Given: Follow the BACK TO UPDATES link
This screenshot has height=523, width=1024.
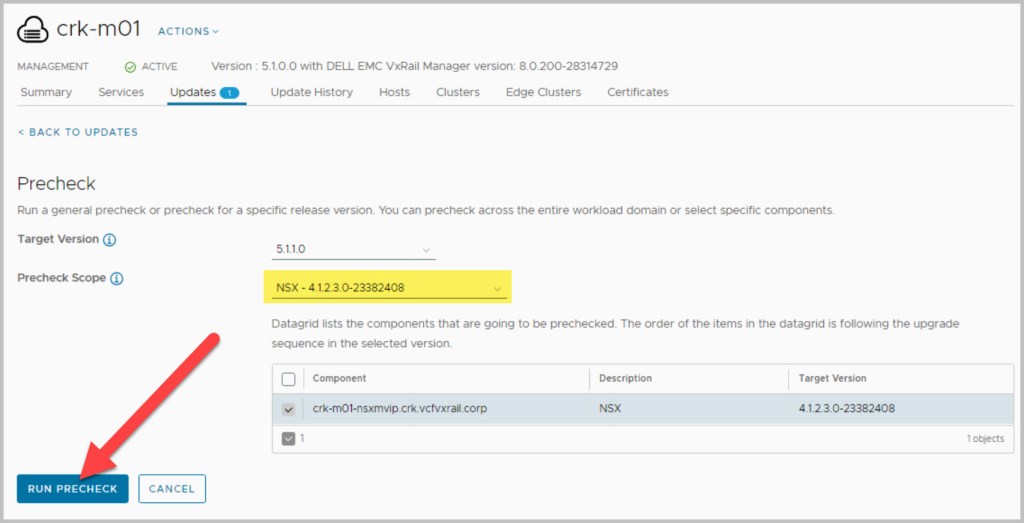Looking at the screenshot, I should coord(78,132).
